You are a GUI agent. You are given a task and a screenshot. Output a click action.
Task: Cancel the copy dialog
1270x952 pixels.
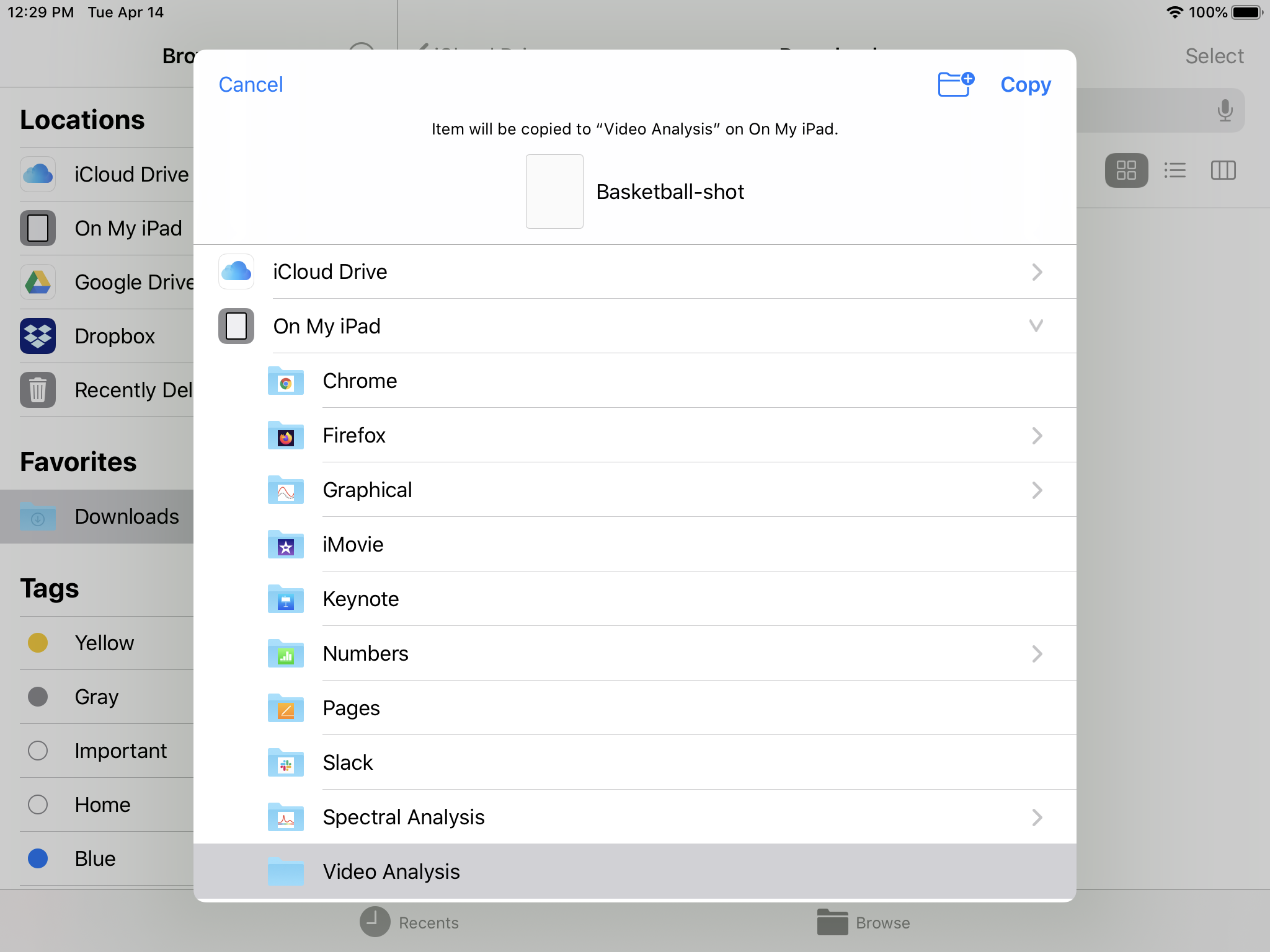[251, 84]
